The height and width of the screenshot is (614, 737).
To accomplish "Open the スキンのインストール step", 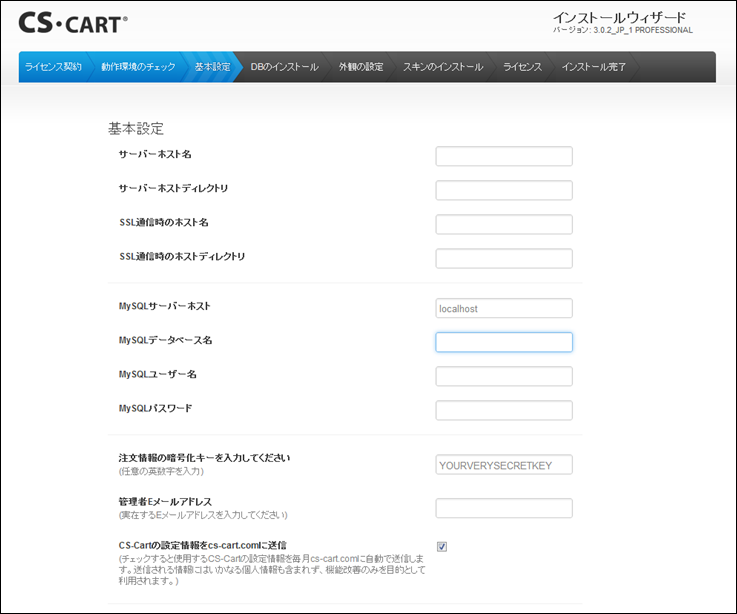I will 442,67.
